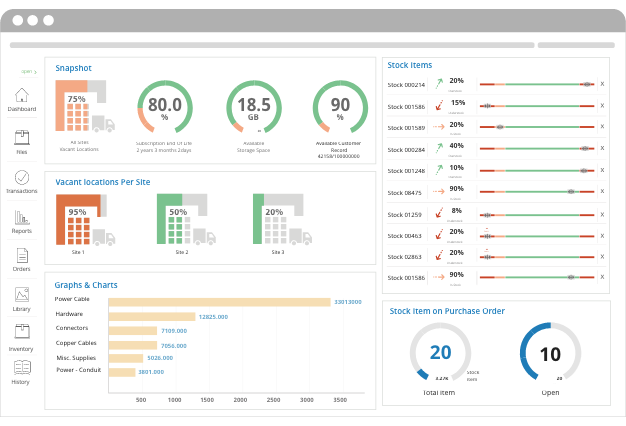Click the Stock 000284 level slider
Viewport: 626px width, 426px height.
[536, 149]
